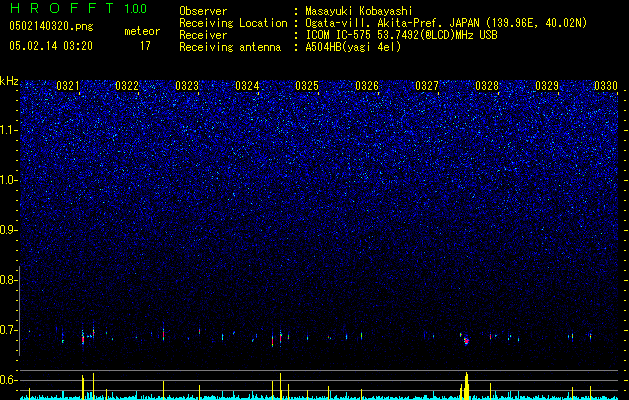Click the 0328 time marker
Screen dimensions: 629x400
(487, 86)
